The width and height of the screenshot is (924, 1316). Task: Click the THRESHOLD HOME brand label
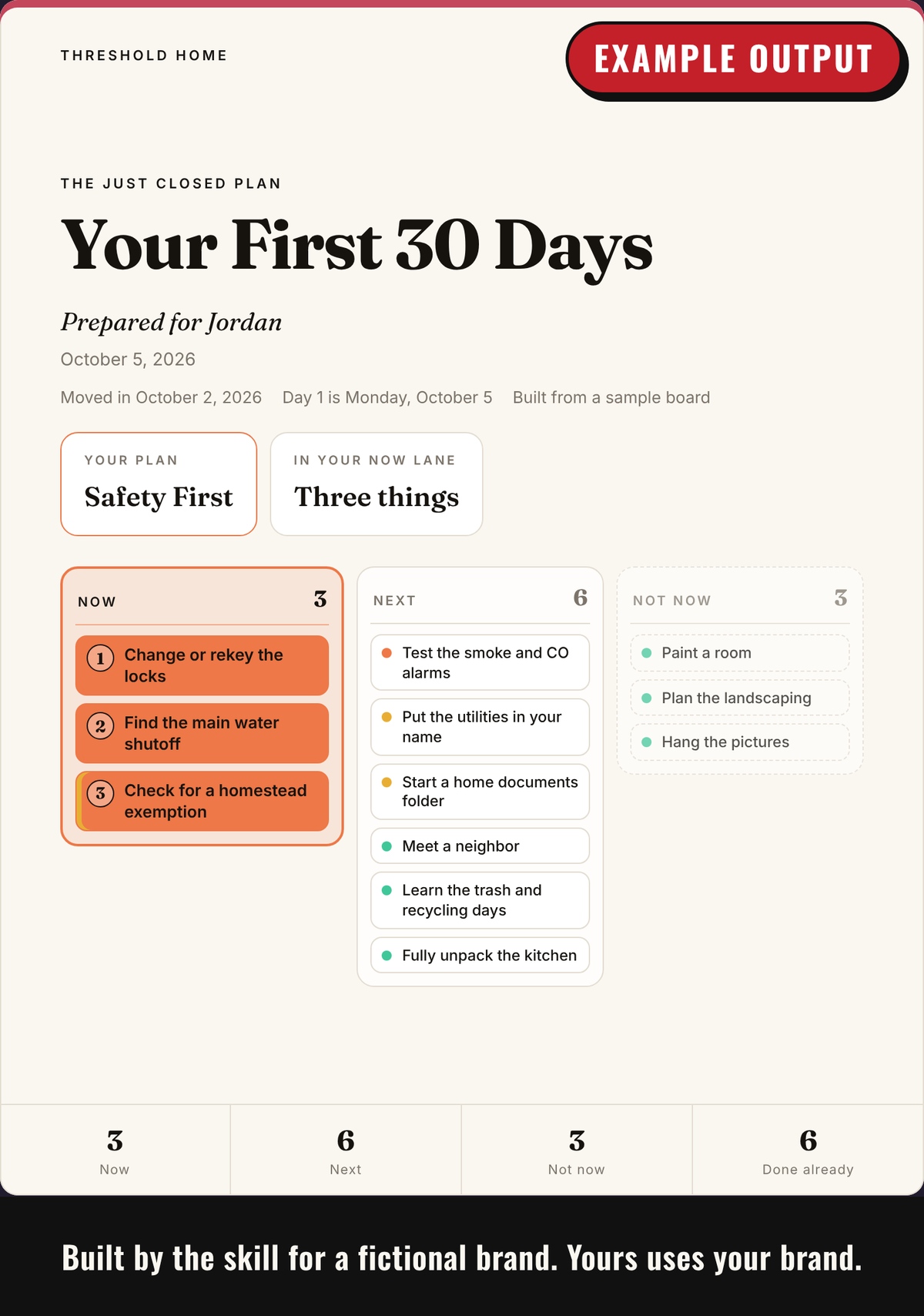pos(144,55)
